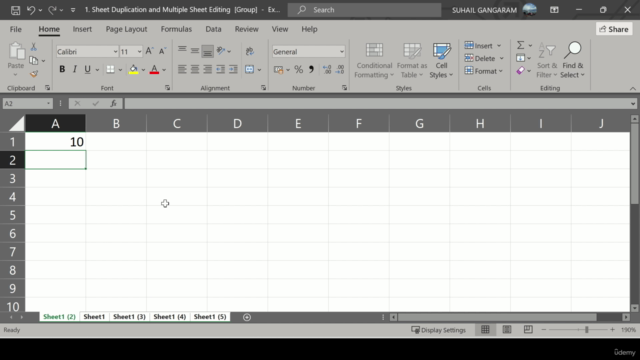Screen dimensions: 640x360
Task: Click the Orientation text angle icon
Action: coord(221,51)
